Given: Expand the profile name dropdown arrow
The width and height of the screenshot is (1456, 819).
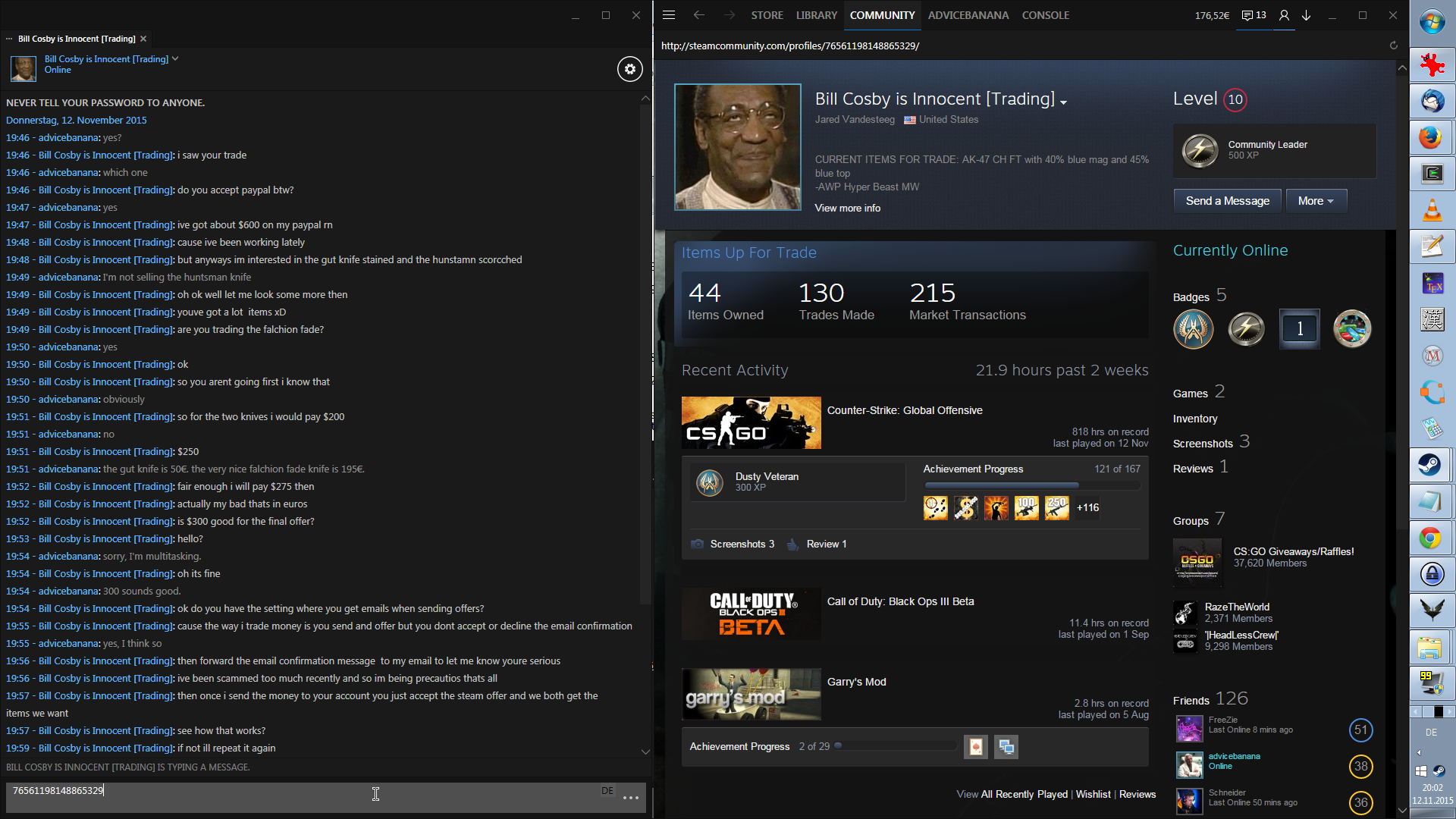Looking at the screenshot, I should [1063, 102].
